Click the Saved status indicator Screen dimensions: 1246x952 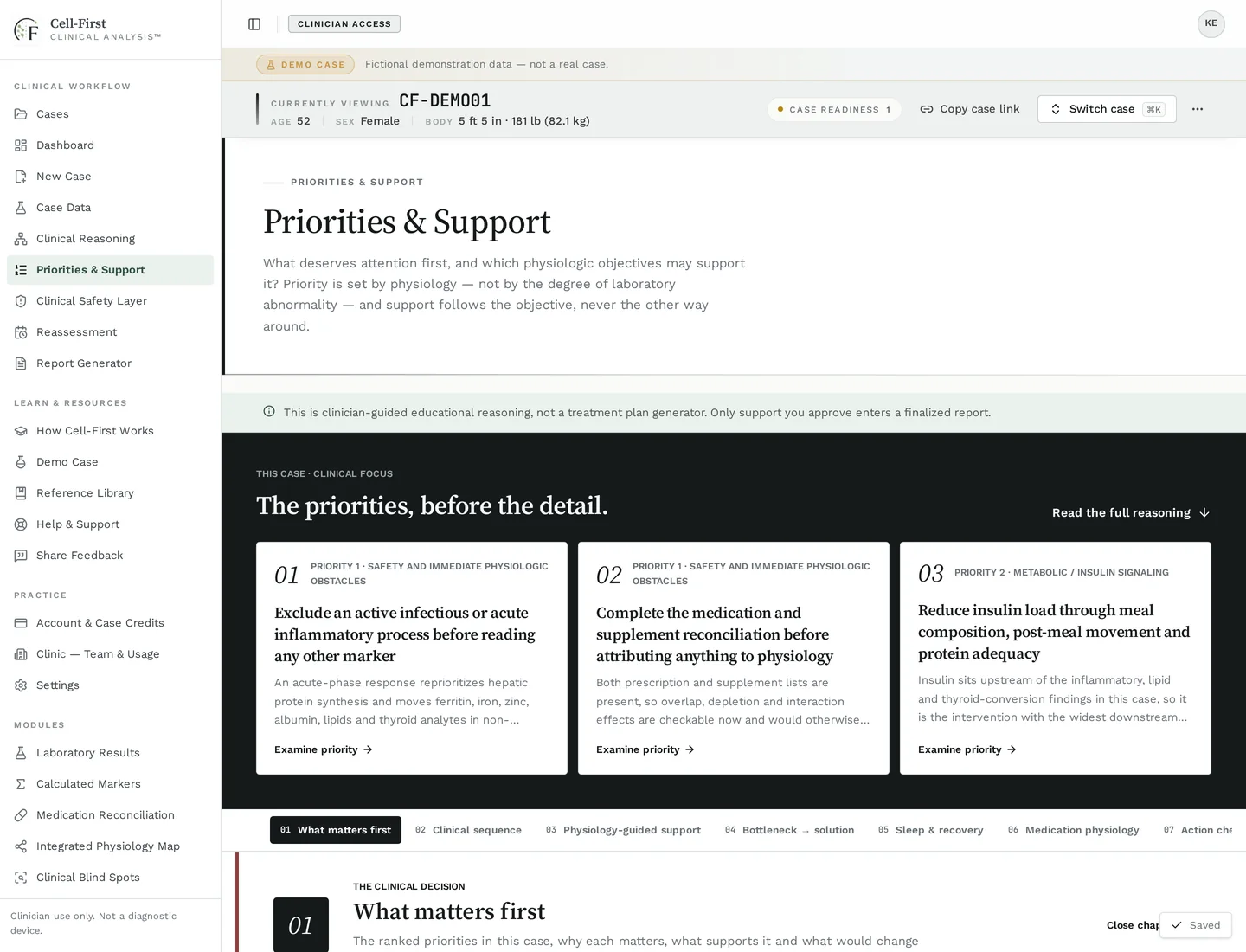(x=1196, y=925)
